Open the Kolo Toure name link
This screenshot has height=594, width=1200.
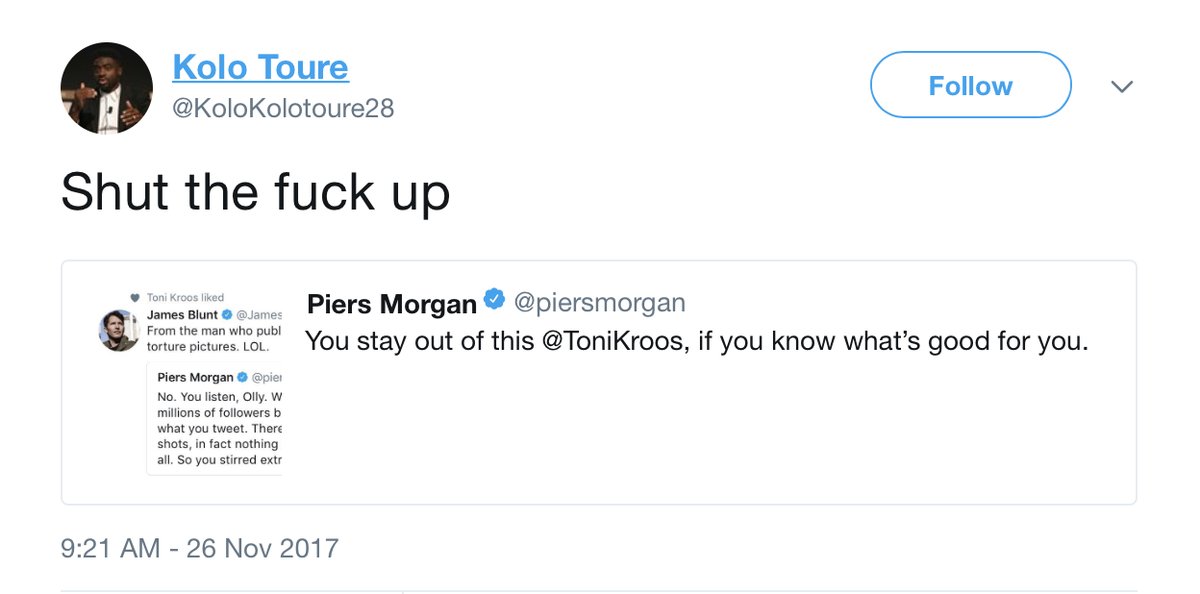tap(260, 67)
